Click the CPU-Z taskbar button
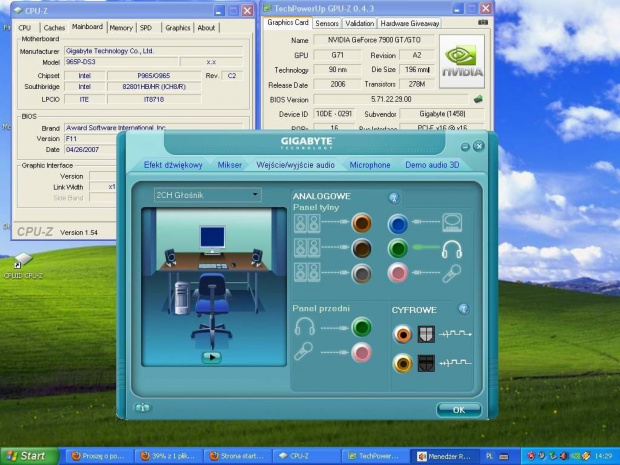Screen dimensions: 620x465 tap(306, 456)
